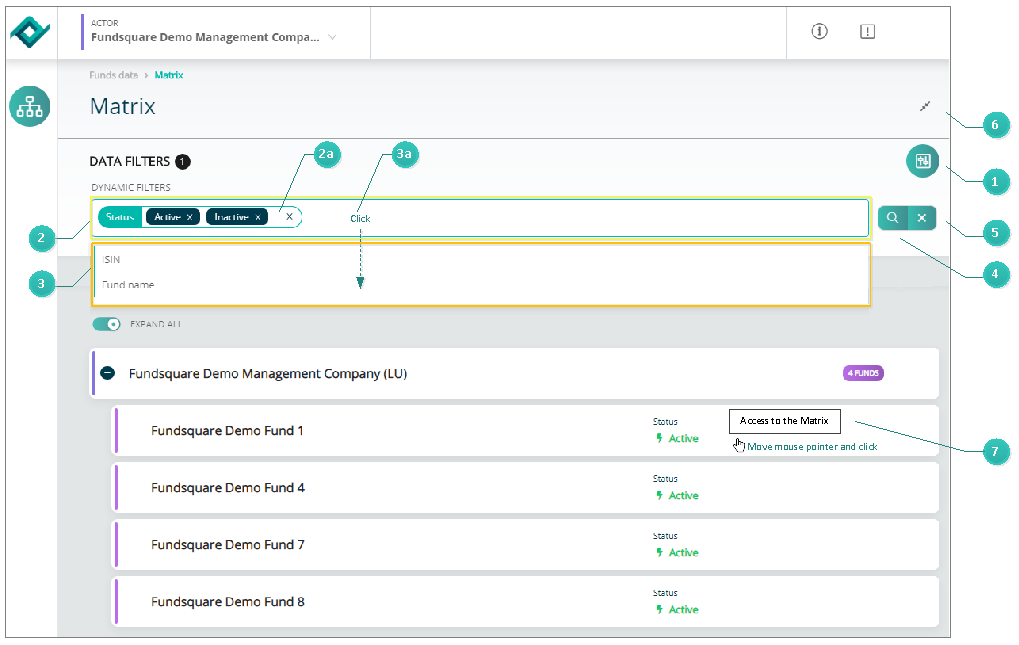The width and height of the screenshot is (1019, 645).
Task: Run search with magnifier icon
Action: (893, 218)
